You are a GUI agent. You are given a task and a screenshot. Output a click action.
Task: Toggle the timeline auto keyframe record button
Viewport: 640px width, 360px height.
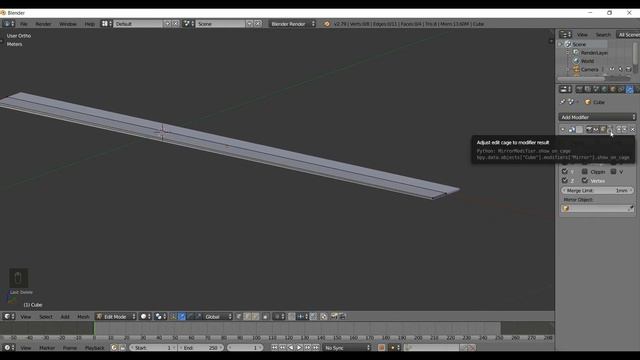381,348
